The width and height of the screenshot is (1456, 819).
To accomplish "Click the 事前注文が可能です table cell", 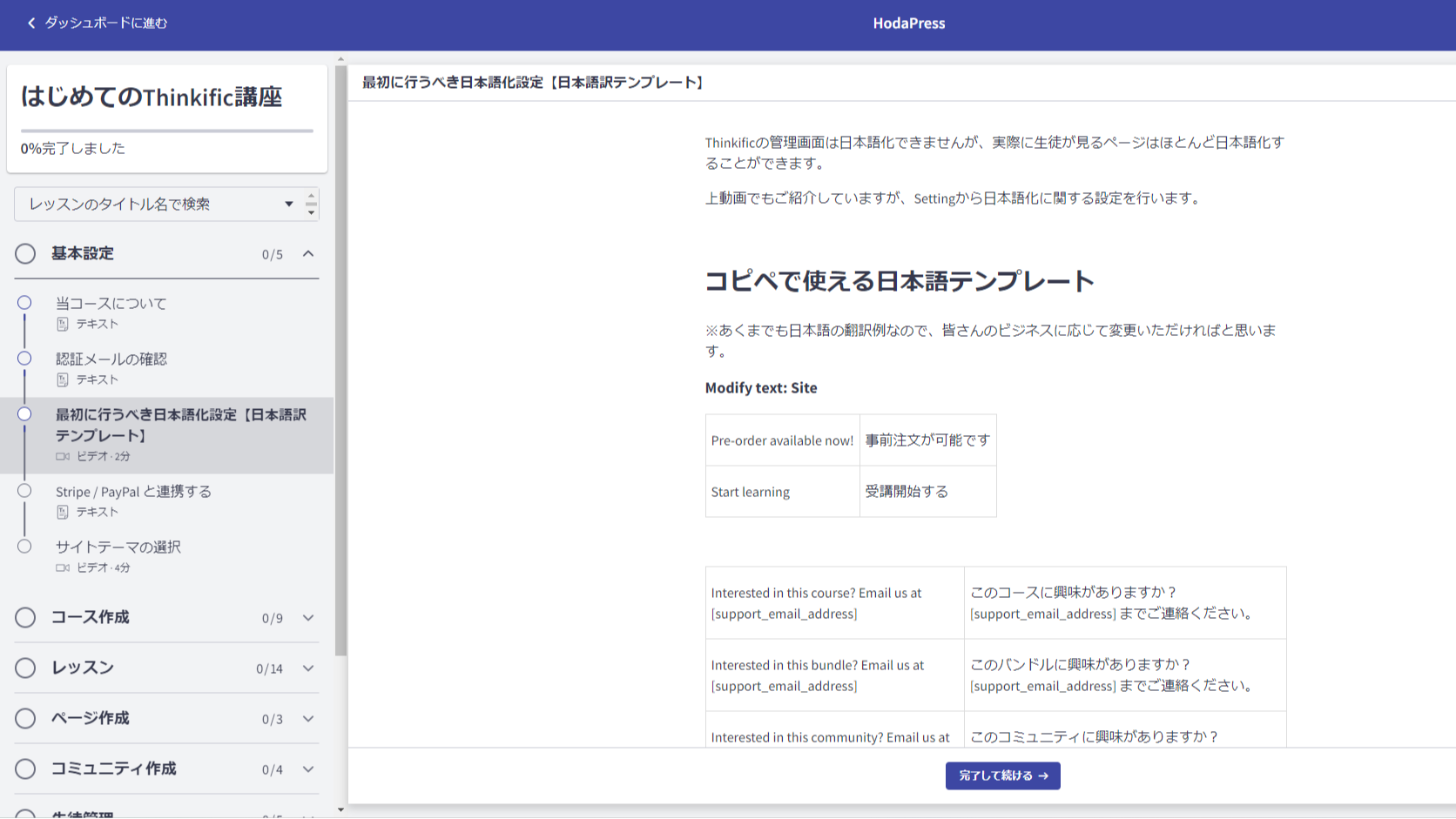I will 928,440.
